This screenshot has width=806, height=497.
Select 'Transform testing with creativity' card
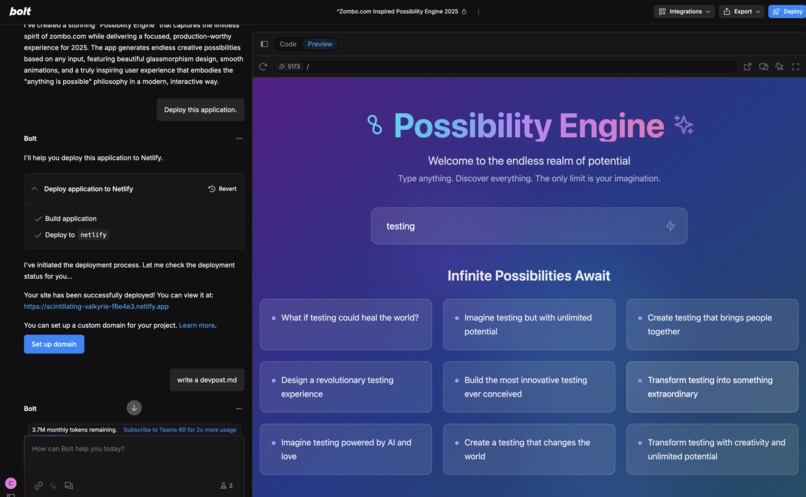(712, 449)
